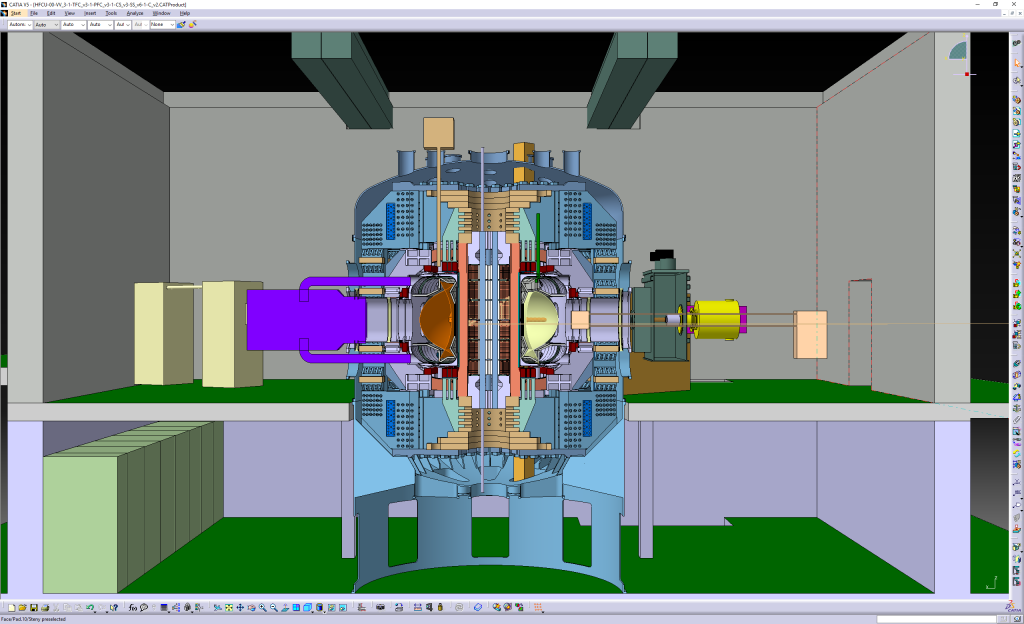Select the Rotate tool
The width and height of the screenshot is (1024, 624).
click(251, 605)
